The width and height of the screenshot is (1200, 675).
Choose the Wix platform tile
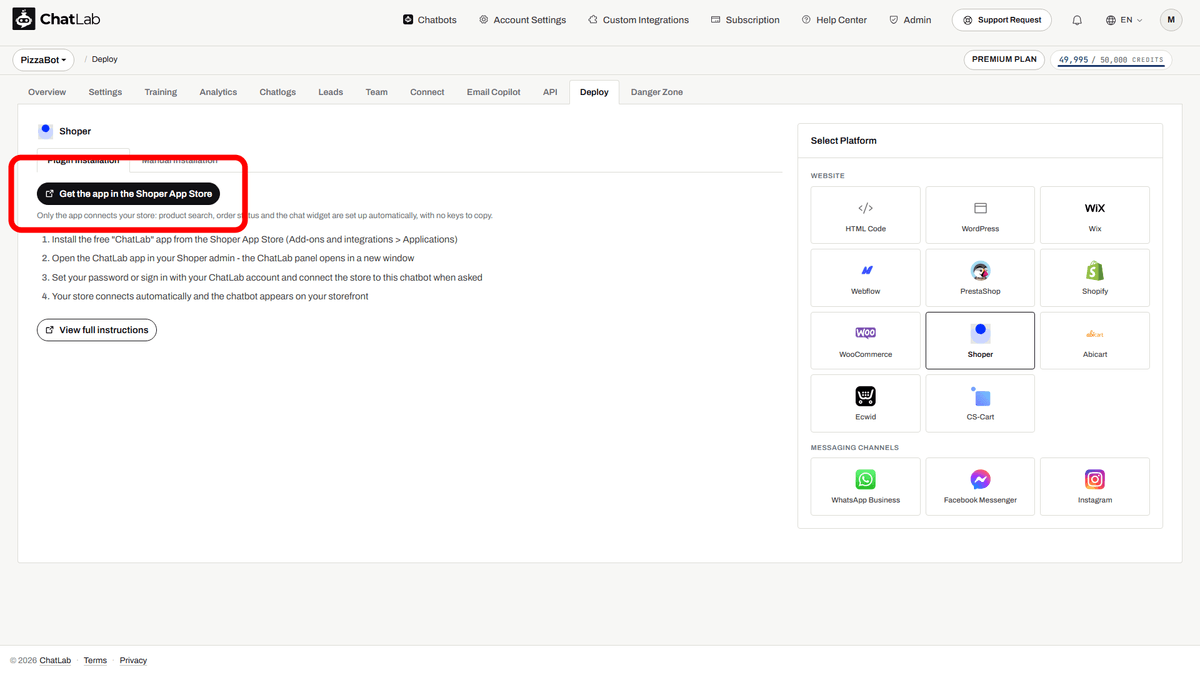[1095, 215]
